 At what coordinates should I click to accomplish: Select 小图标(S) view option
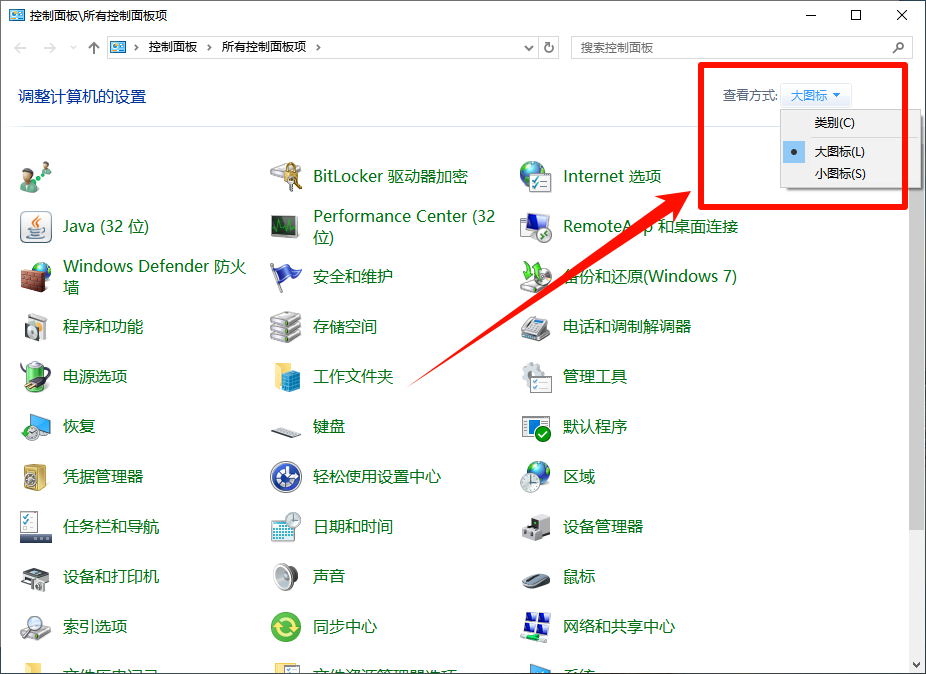[x=840, y=173]
